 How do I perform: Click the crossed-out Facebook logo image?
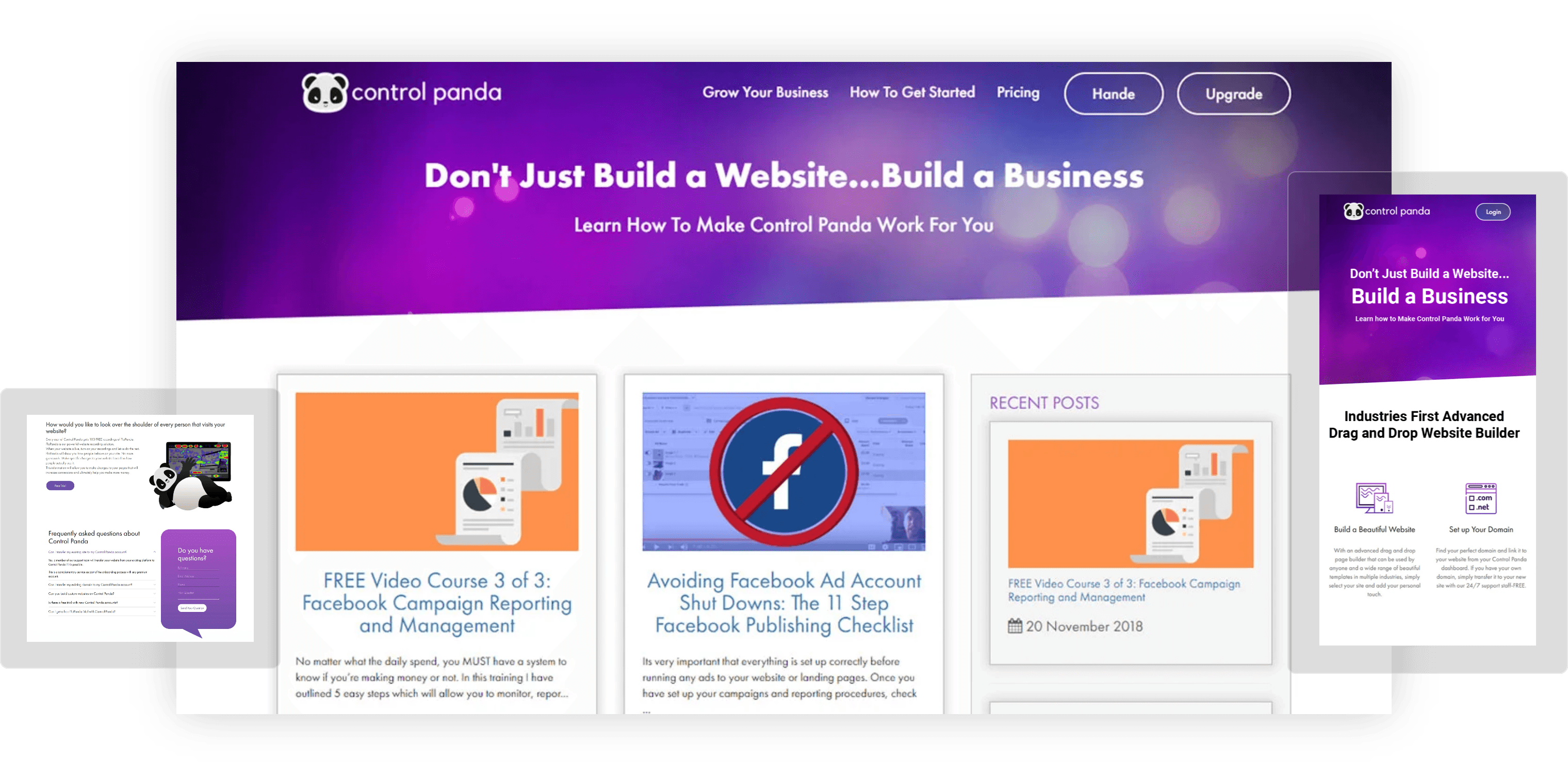coord(783,472)
